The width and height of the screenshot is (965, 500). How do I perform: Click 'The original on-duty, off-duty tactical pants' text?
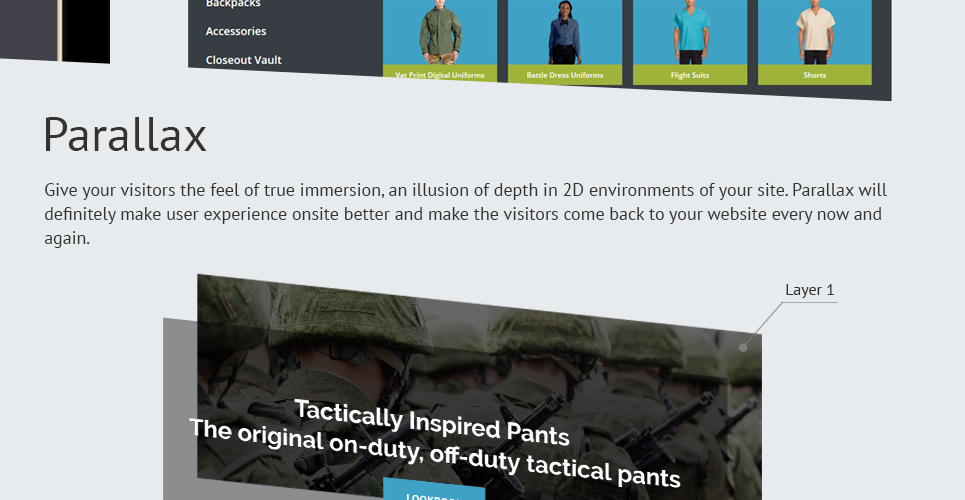pos(434,453)
